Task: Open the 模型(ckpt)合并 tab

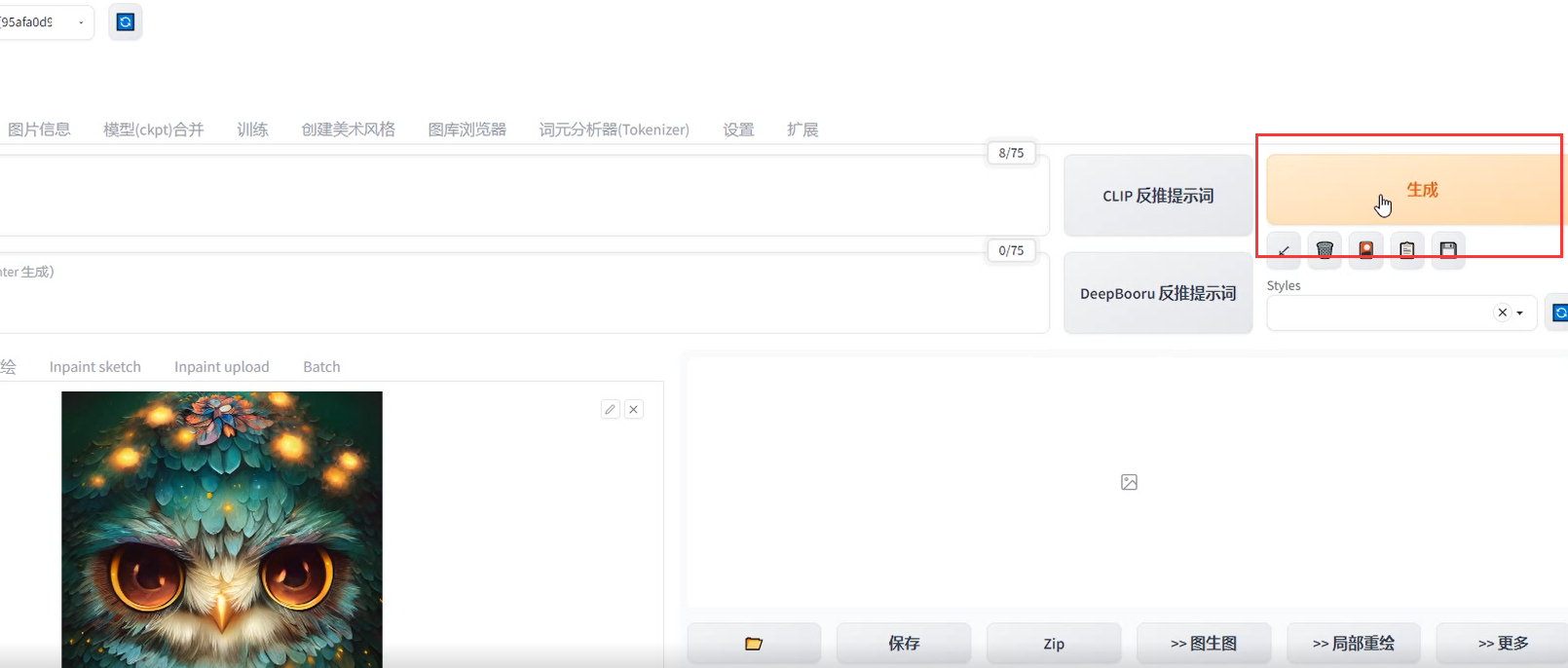Action: point(154,130)
